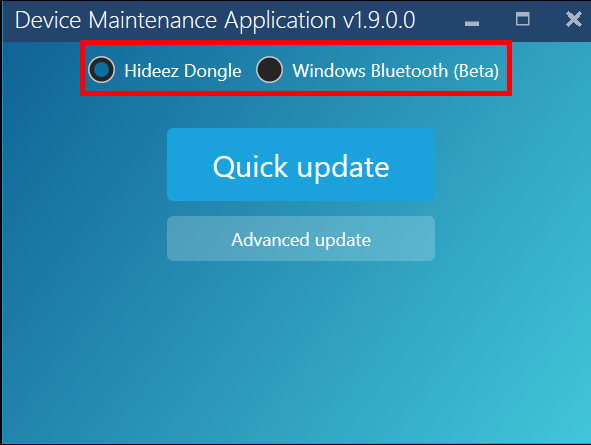Click the square maximize icon in title bar
Image resolution: width=591 pixels, height=445 pixels.
click(522, 19)
